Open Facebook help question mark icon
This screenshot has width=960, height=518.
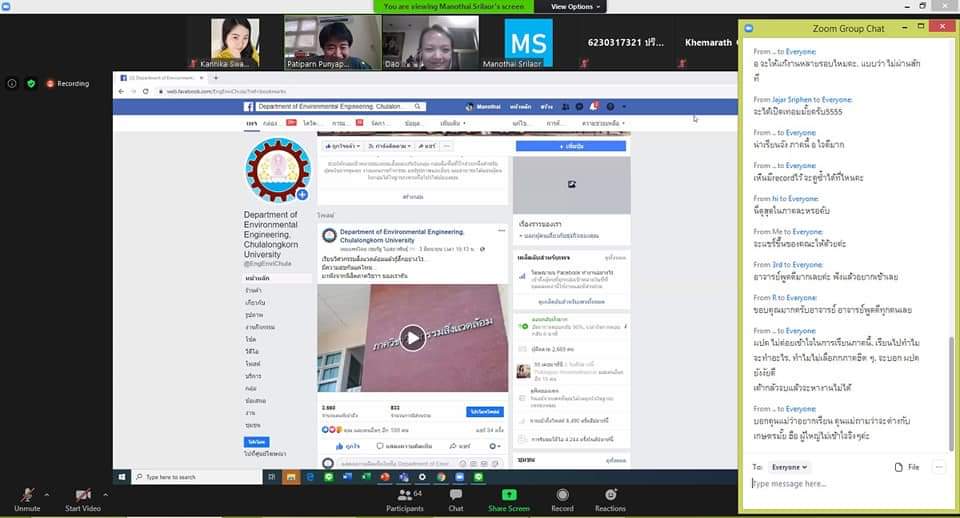click(x=610, y=107)
